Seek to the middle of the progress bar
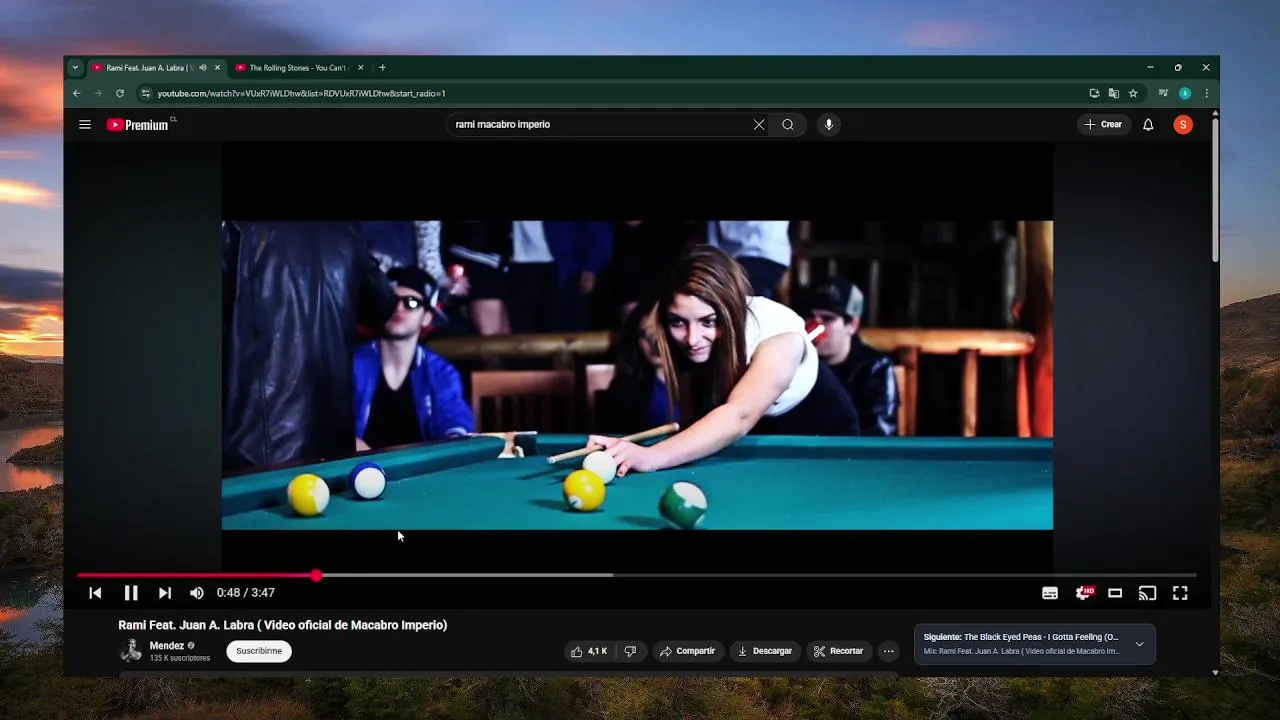This screenshot has width=1280, height=720. [637, 575]
